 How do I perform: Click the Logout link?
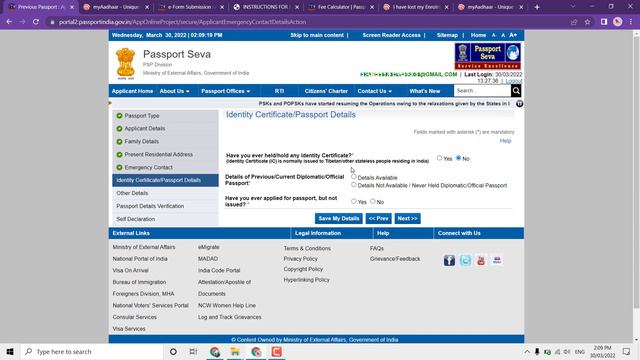click(513, 81)
